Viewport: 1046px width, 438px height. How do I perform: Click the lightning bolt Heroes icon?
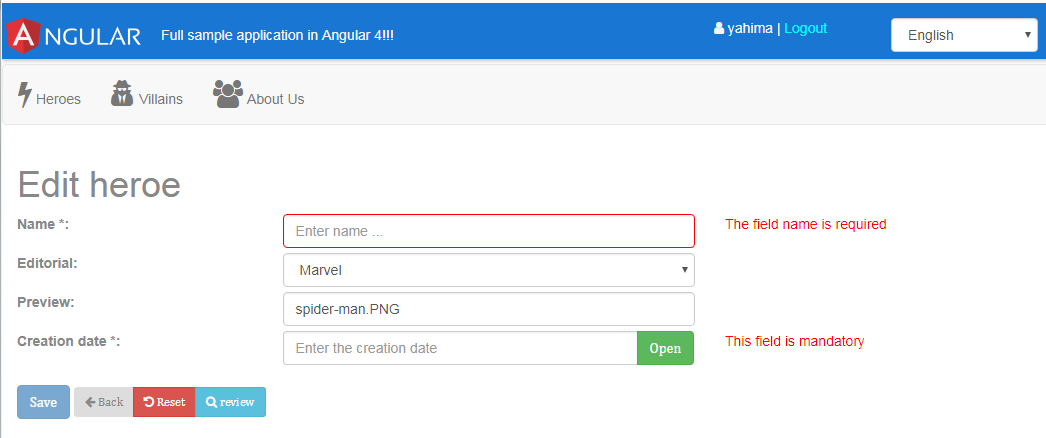(x=25, y=95)
